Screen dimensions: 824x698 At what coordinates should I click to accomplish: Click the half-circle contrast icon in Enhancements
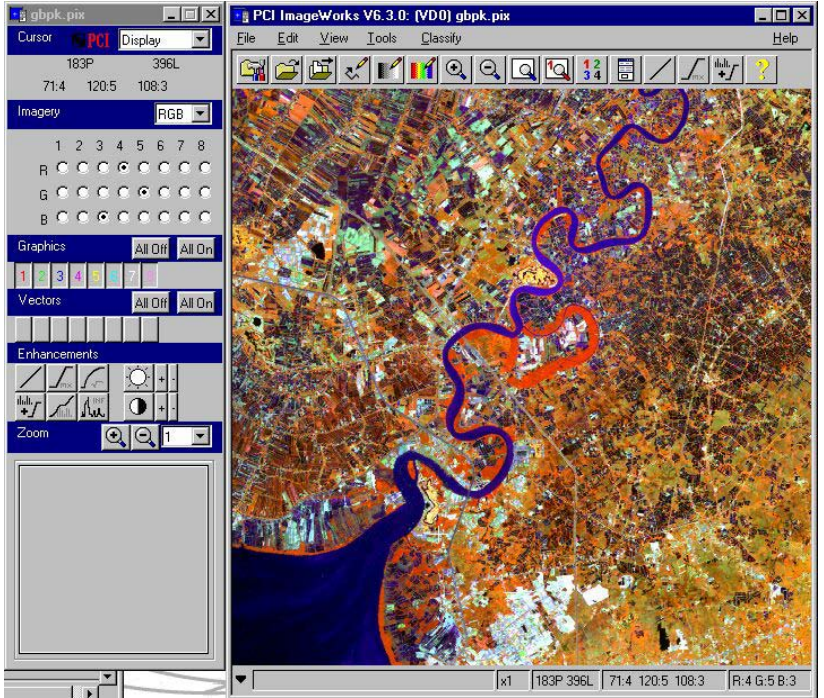pyautogui.click(x=138, y=407)
